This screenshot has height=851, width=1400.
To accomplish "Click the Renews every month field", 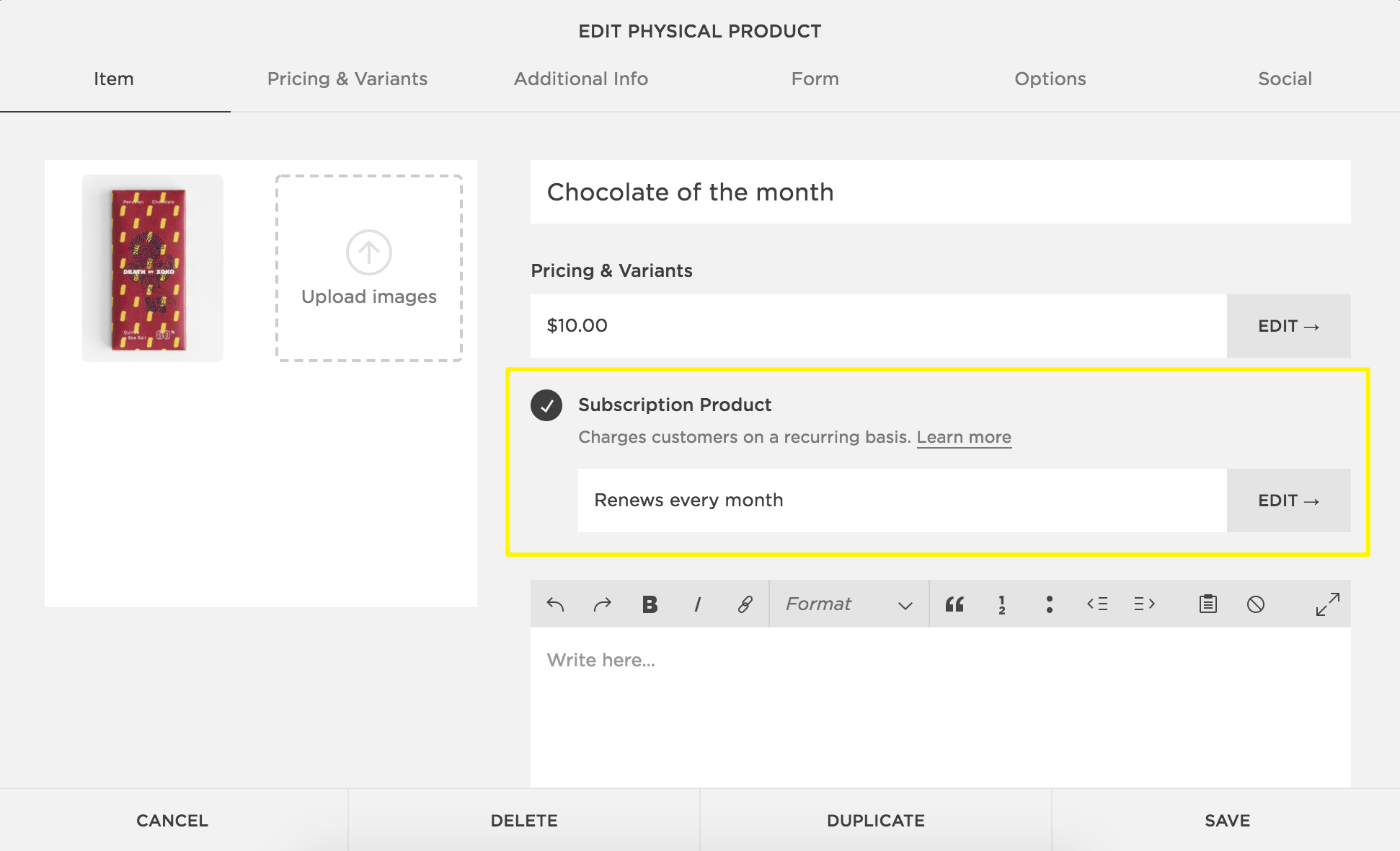I will (903, 501).
